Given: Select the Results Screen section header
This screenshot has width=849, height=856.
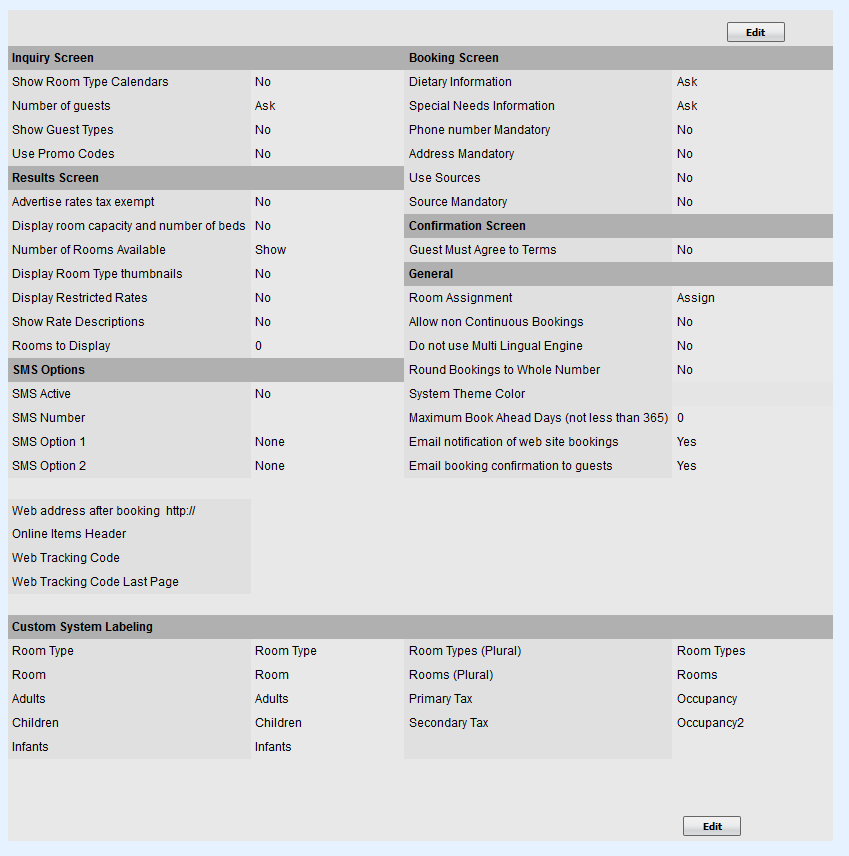Looking at the screenshot, I should point(55,178).
